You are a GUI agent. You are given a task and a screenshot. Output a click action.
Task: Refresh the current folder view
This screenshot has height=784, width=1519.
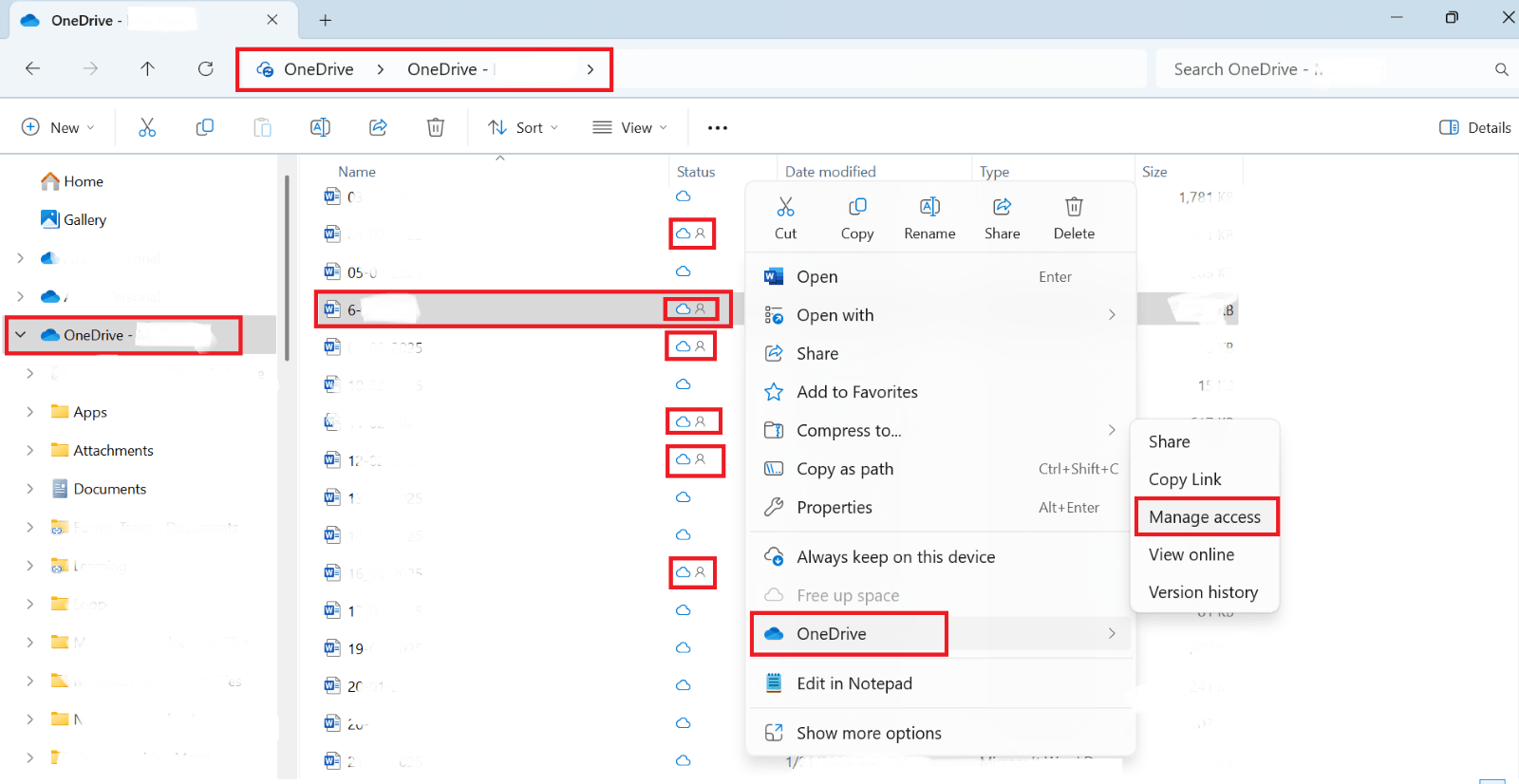[205, 68]
